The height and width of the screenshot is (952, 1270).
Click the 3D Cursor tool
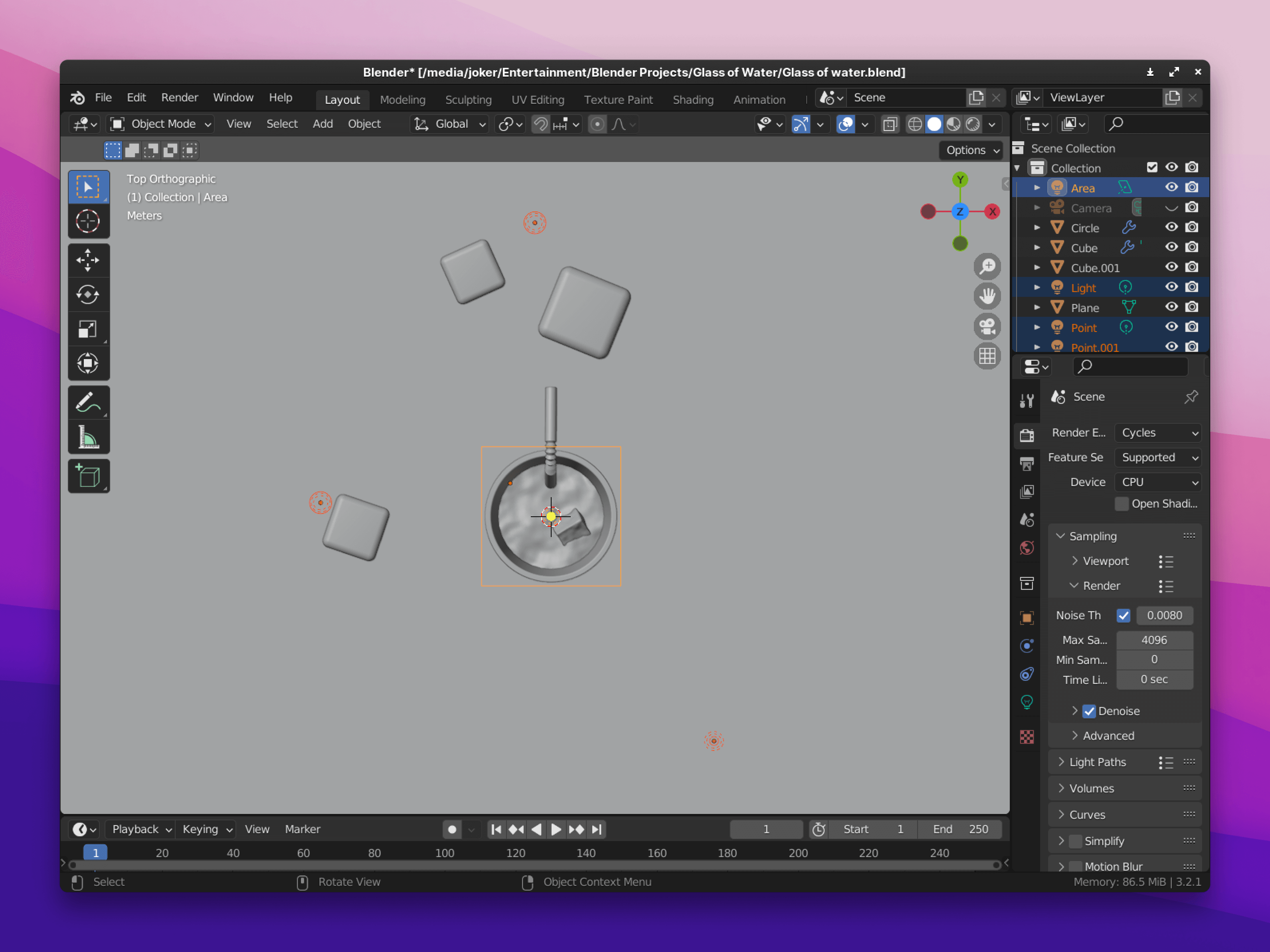(x=88, y=221)
